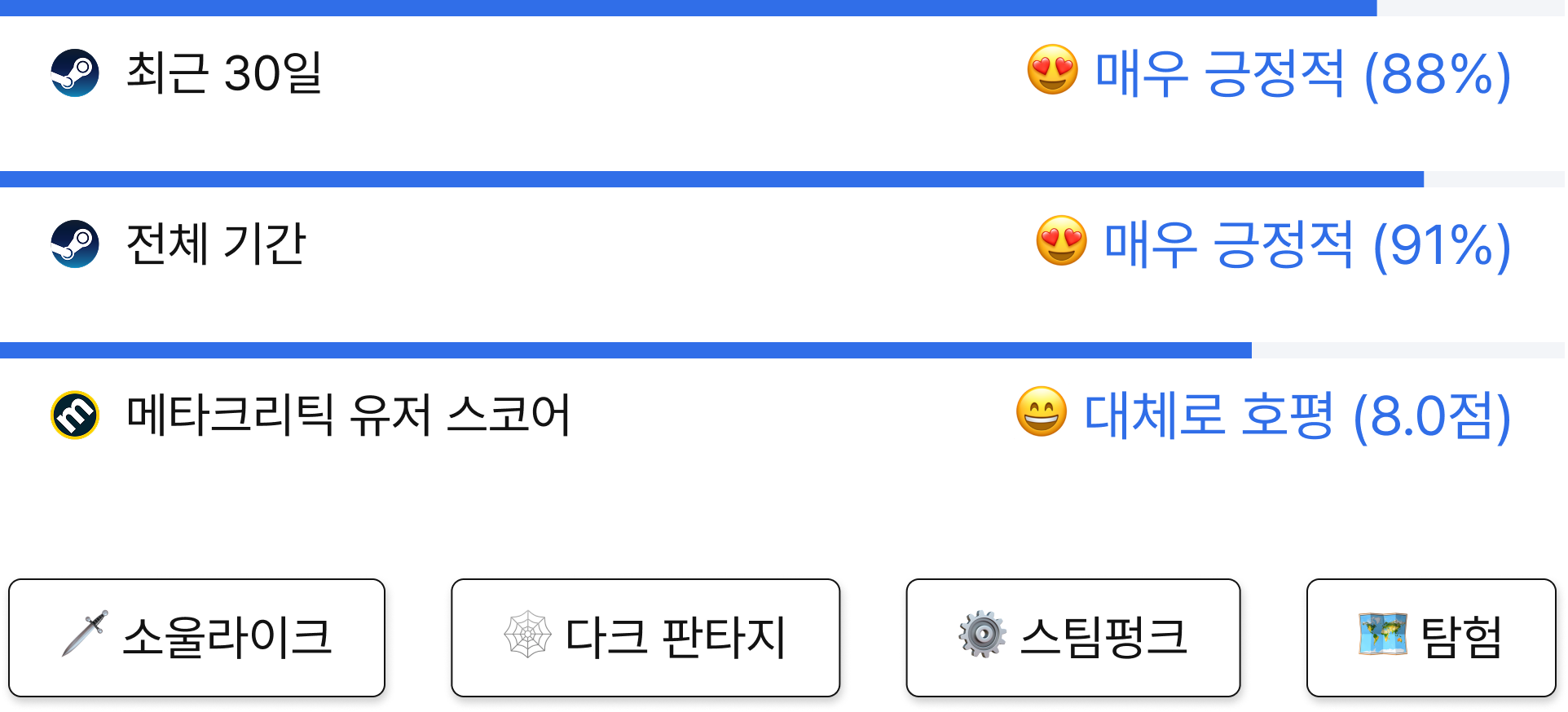The height and width of the screenshot is (712, 1568).
Task: Click the 메타크리틱 유저 스코어 label
Action: [x=348, y=415]
